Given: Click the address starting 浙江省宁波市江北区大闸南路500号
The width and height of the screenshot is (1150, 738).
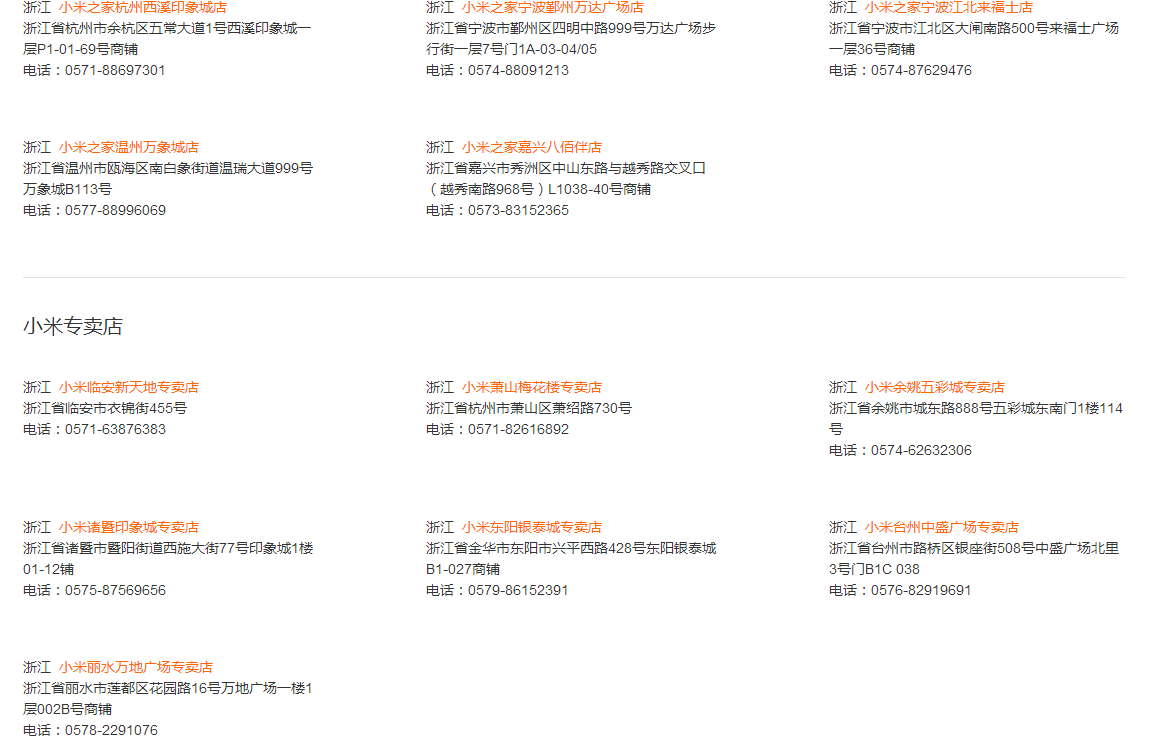Looking at the screenshot, I should [x=974, y=39].
